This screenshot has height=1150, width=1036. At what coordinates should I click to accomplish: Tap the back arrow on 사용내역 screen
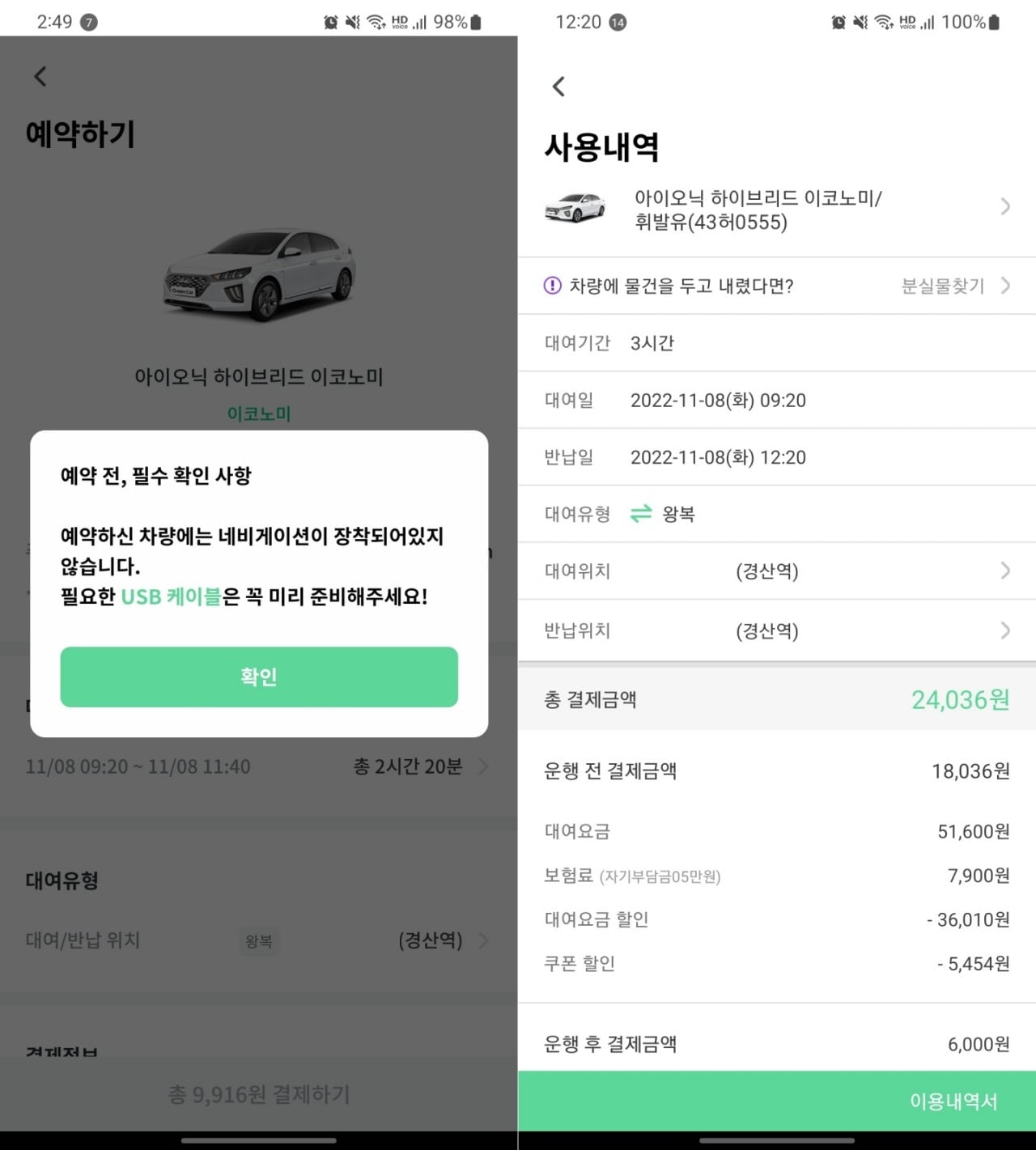[558, 85]
